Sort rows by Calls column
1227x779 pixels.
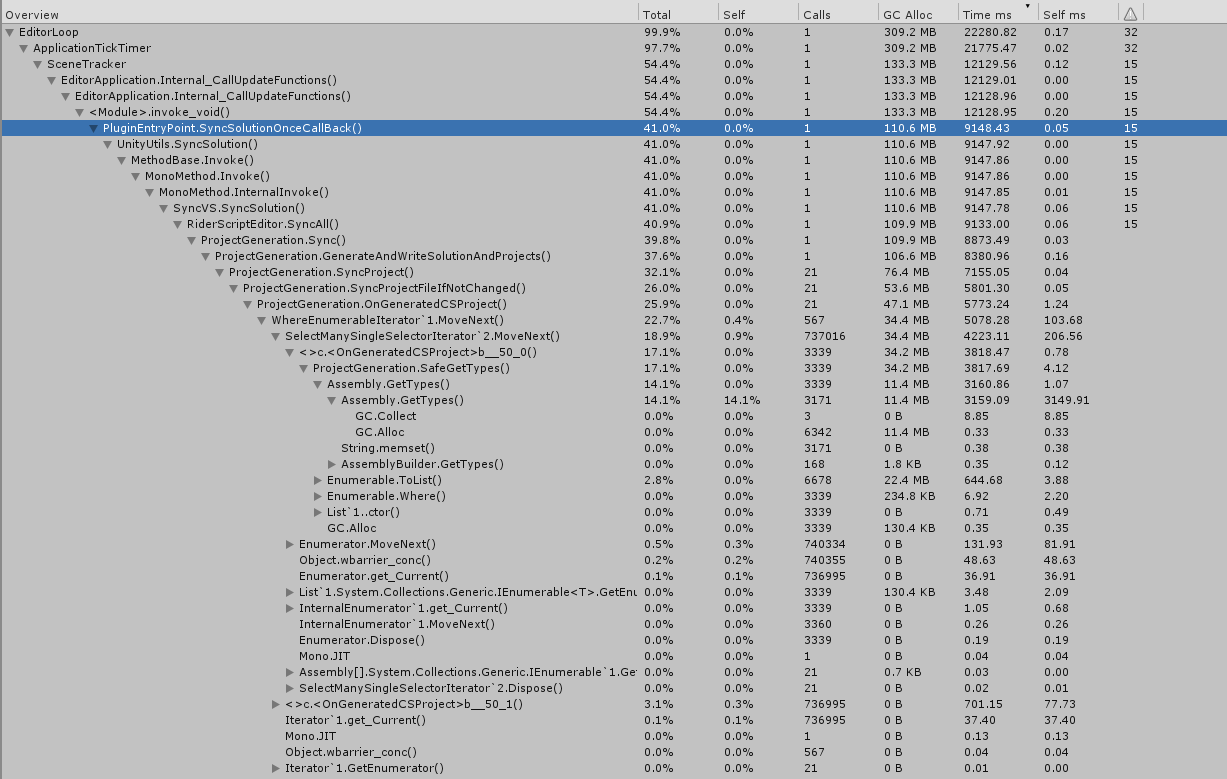tap(838, 14)
